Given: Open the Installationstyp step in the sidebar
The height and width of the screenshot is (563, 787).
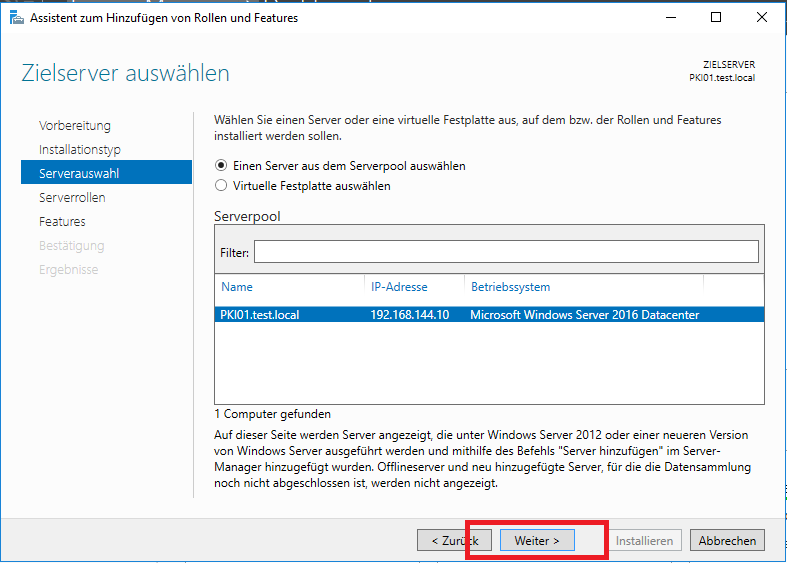Looking at the screenshot, I should 80,150.
